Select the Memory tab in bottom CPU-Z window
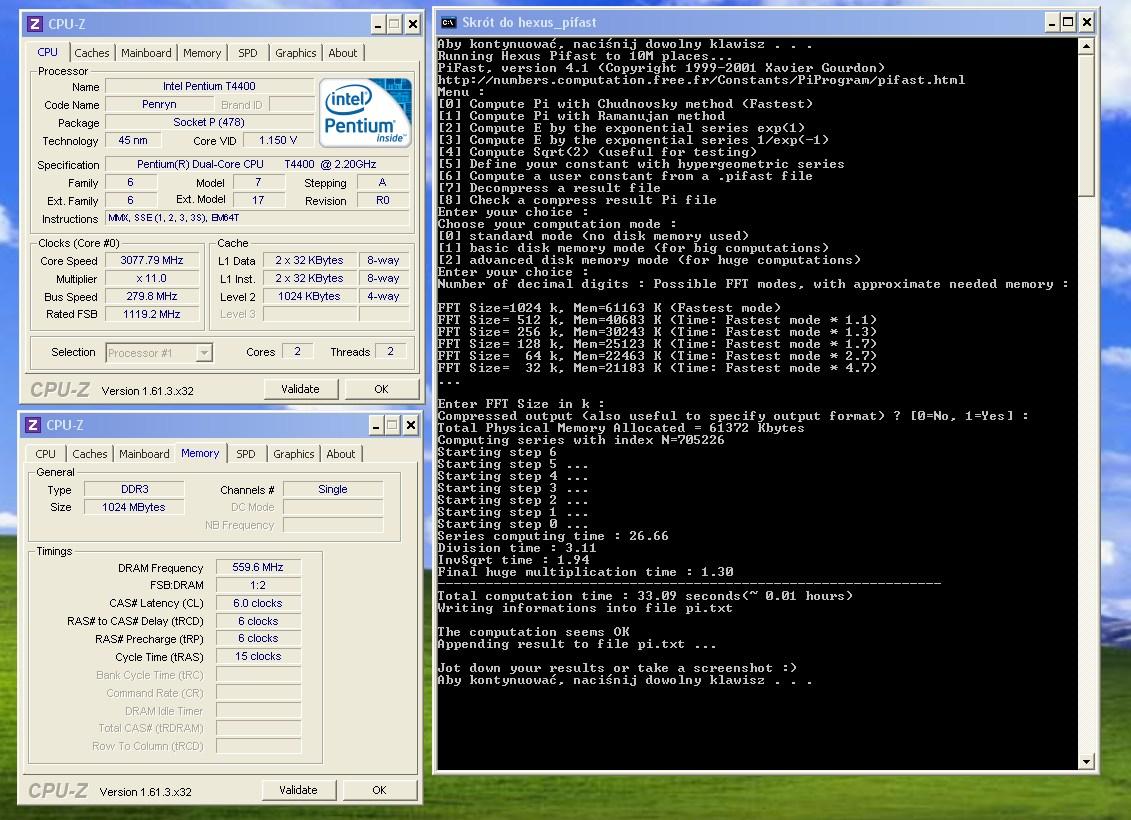The height and width of the screenshot is (820, 1131). tap(200, 453)
